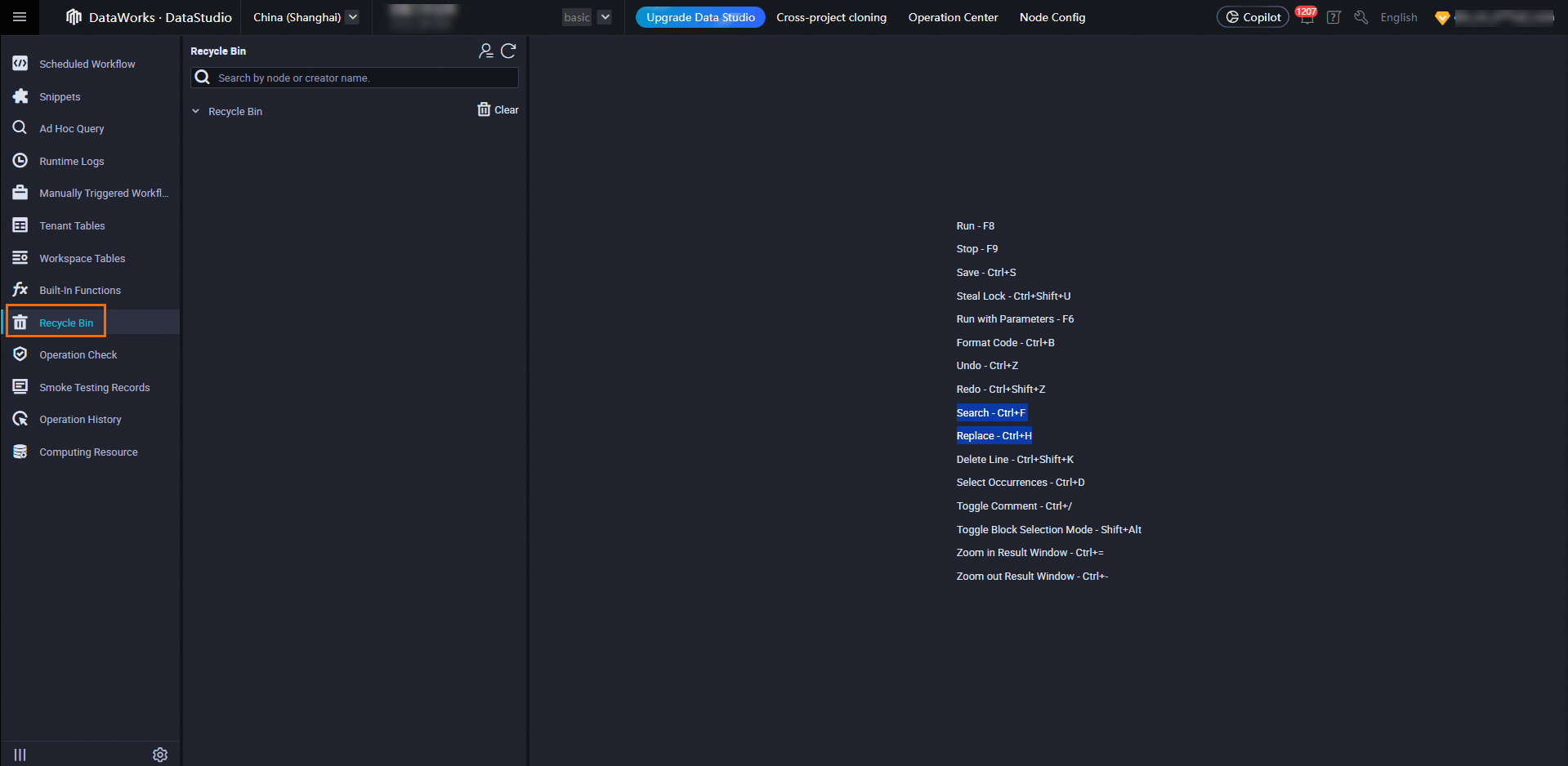Open the hamburger main menu
The height and width of the screenshot is (766, 1568).
pos(20,17)
